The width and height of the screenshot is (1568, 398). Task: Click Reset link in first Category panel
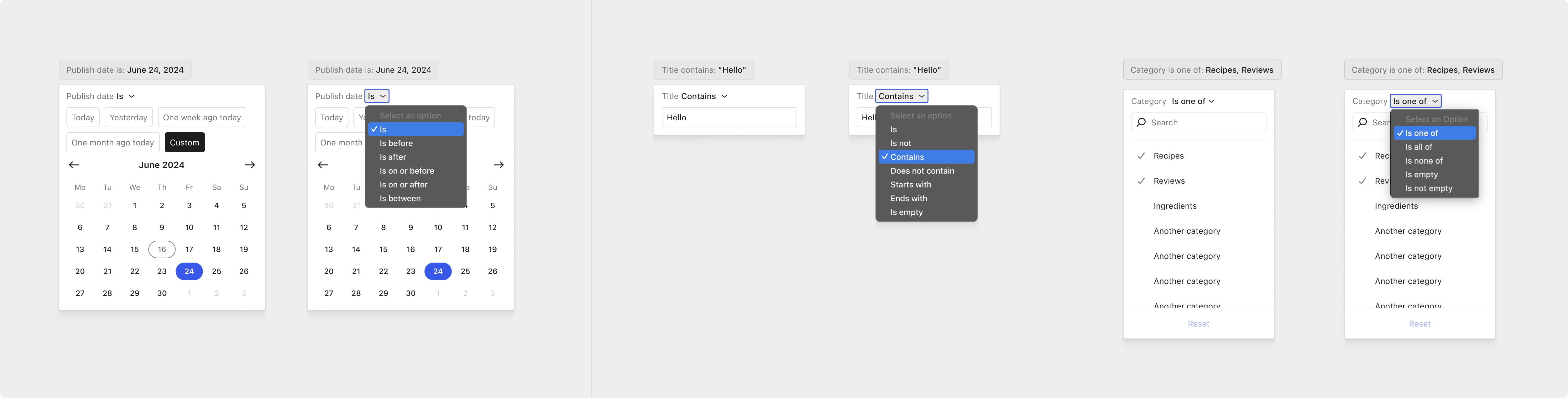1198,324
